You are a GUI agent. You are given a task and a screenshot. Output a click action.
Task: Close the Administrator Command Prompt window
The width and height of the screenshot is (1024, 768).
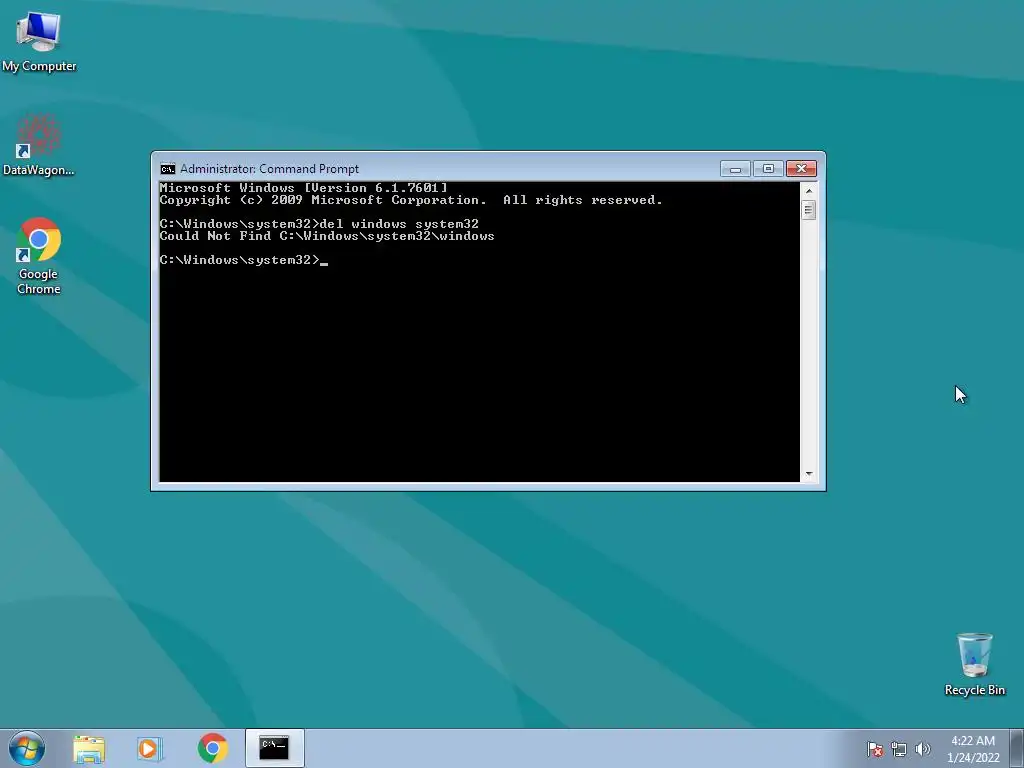coord(801,169)
